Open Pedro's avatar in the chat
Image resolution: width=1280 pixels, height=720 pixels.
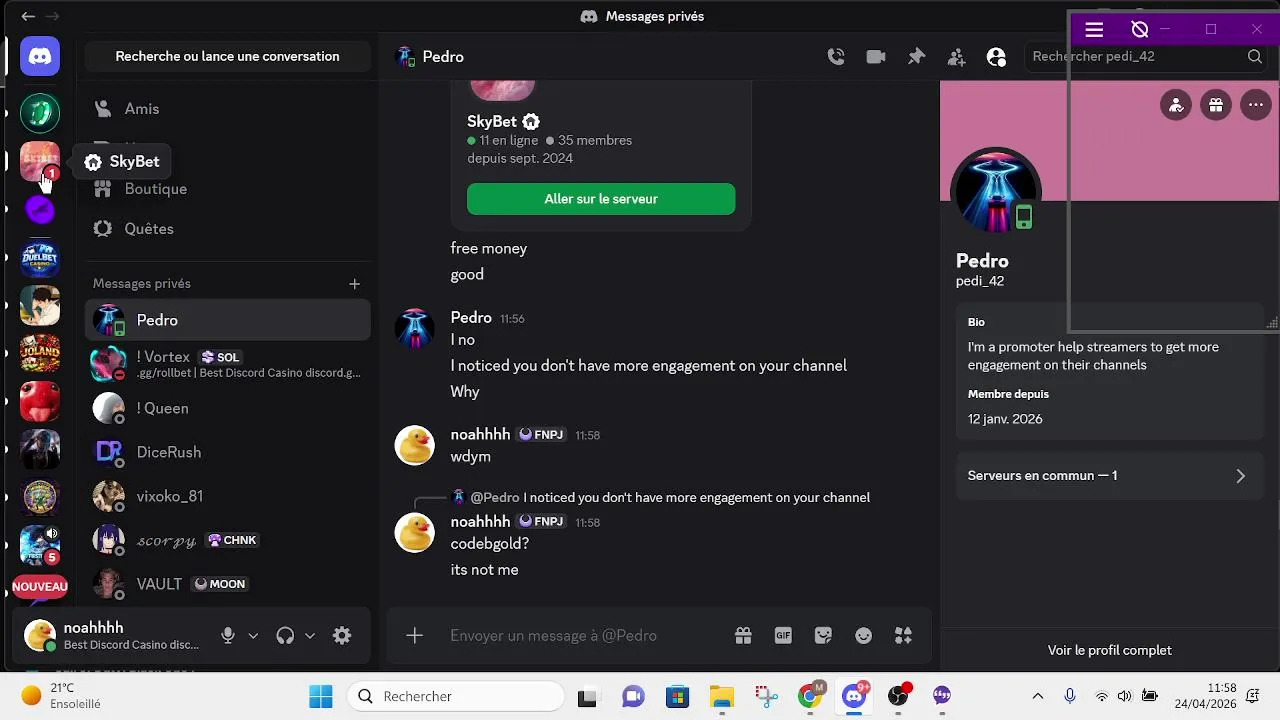(414, 328)
